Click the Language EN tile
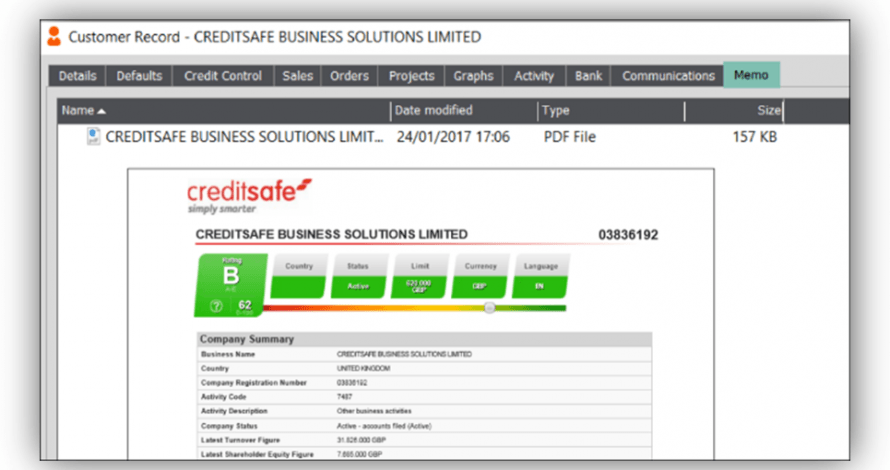The height and width of the screenshot is (470, 890). [540, 276]
